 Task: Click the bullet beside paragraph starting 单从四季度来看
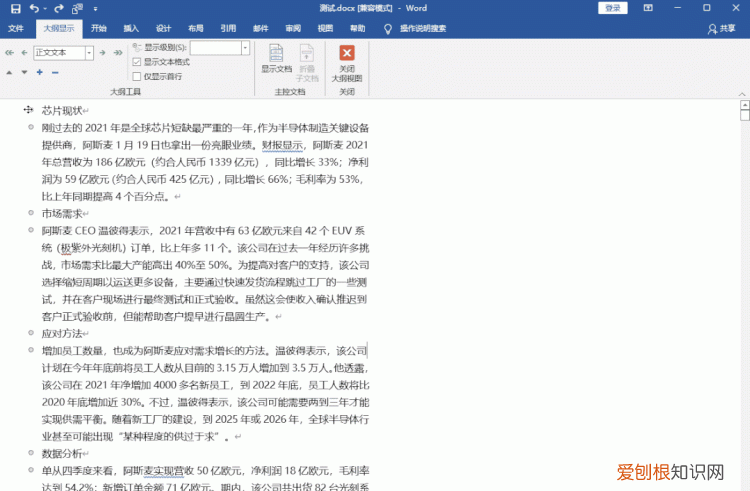31,470
